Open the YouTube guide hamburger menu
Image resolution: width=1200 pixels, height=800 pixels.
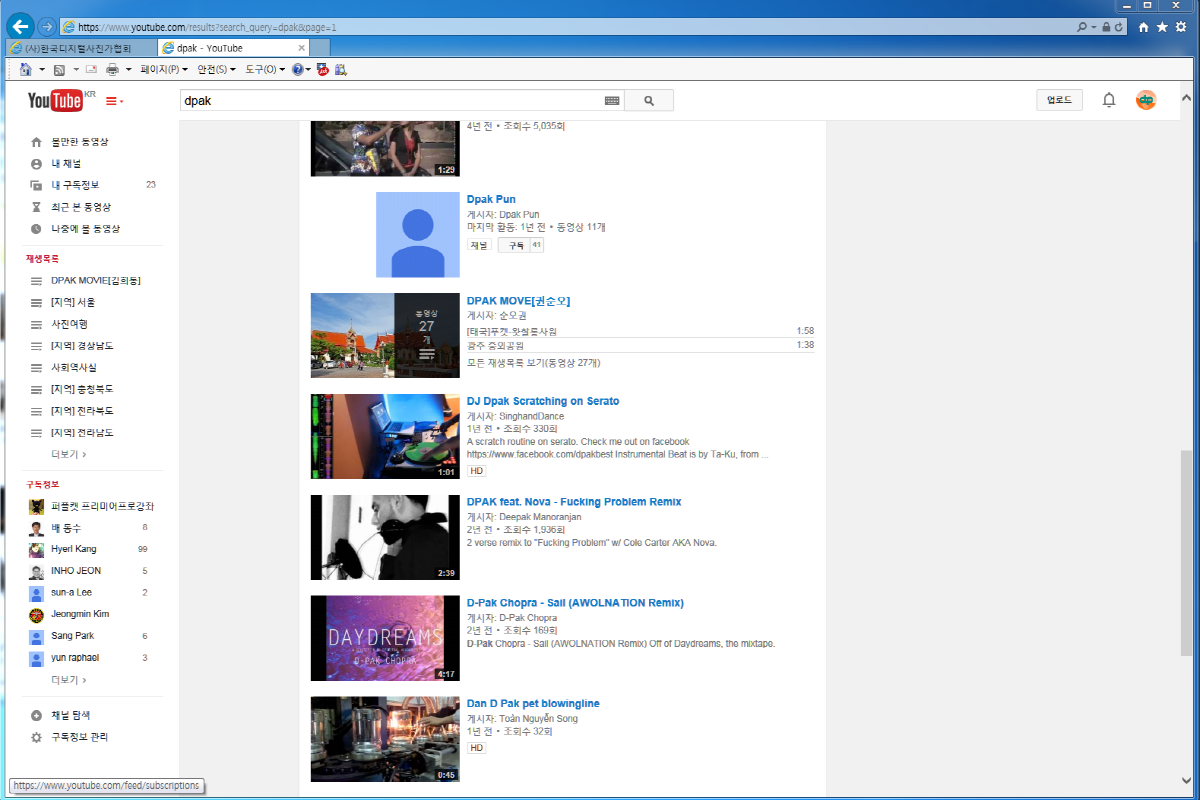click(113, 101)
